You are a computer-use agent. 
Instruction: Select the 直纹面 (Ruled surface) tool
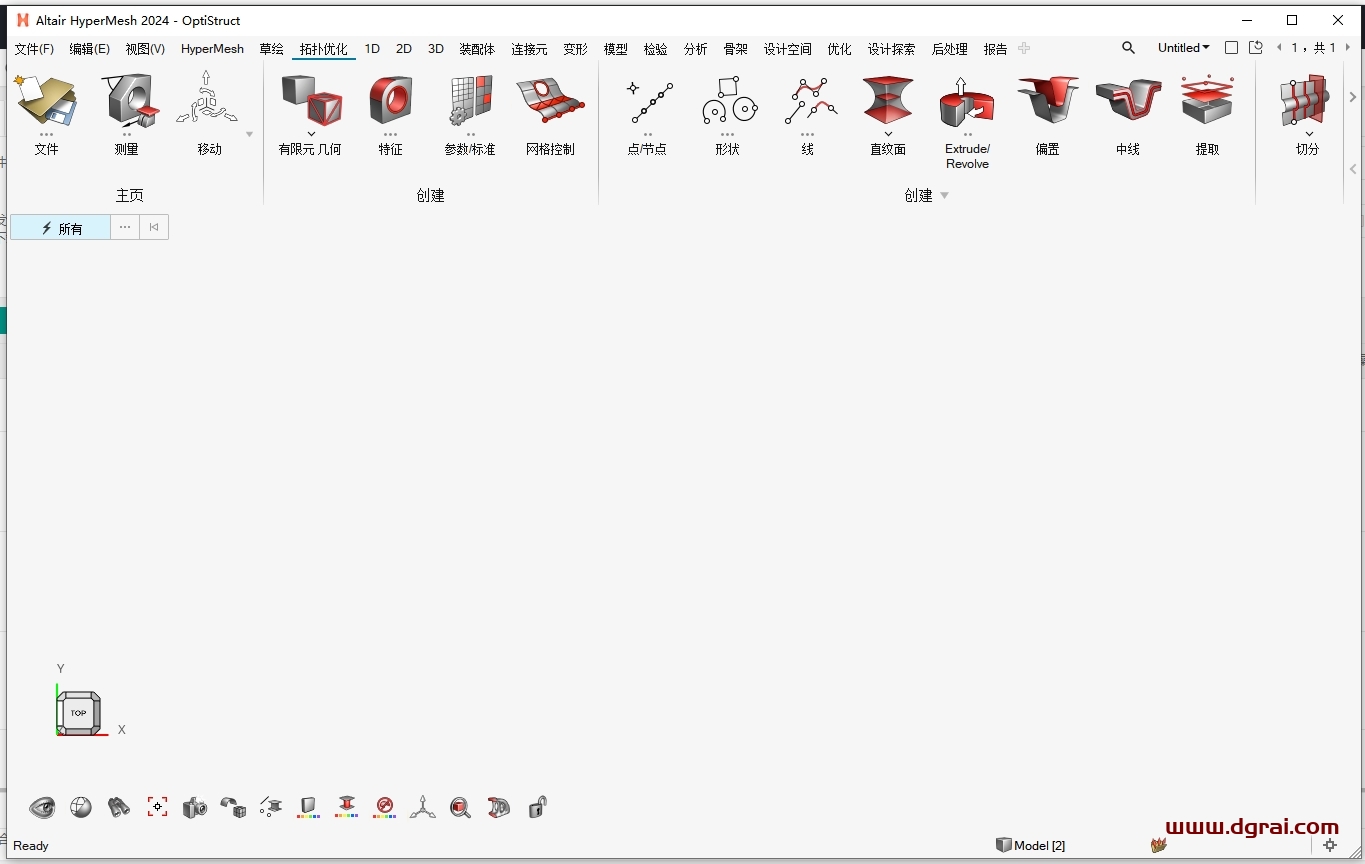point(888,101)
